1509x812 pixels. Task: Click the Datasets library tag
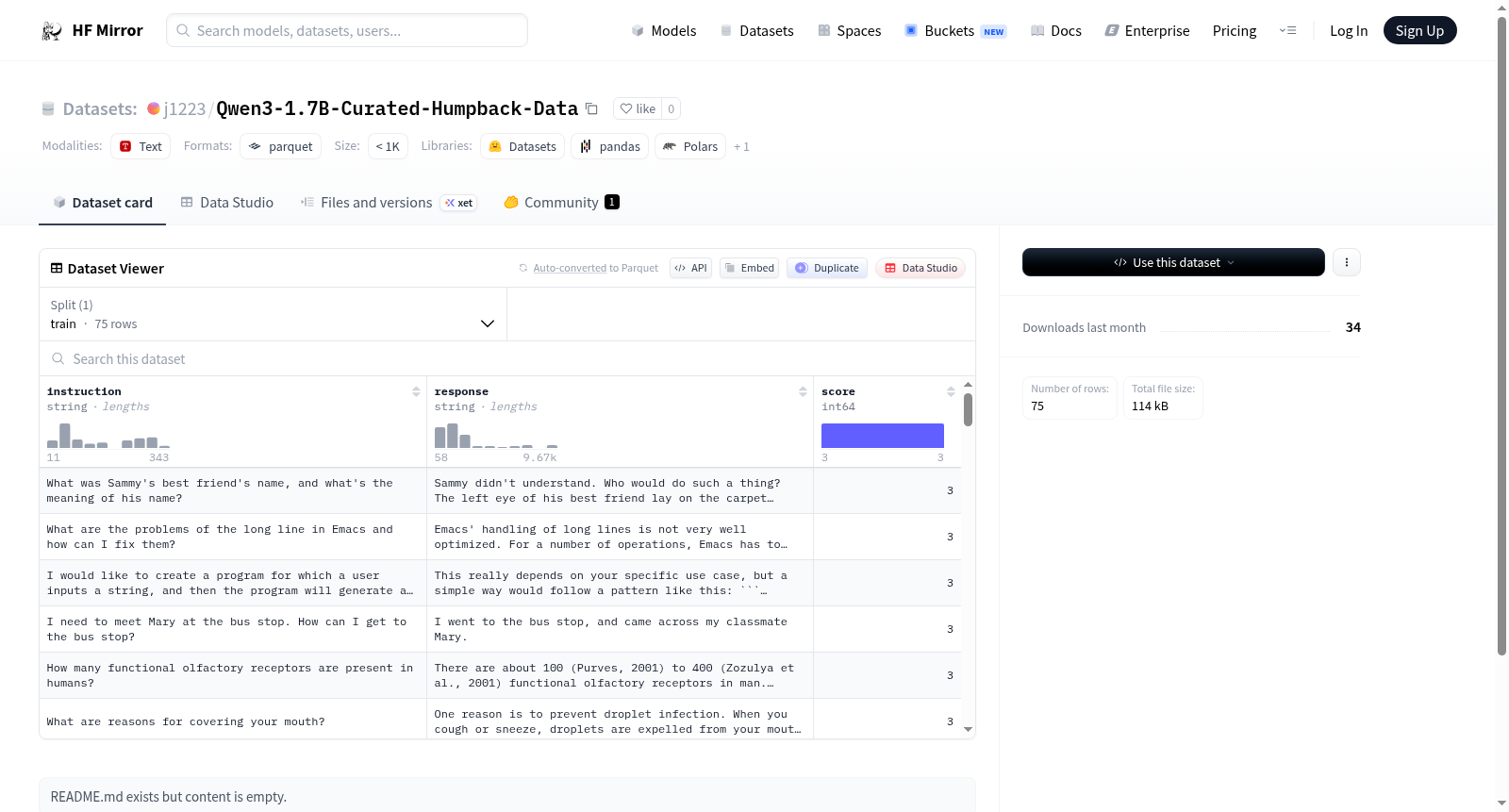[522, 146]
